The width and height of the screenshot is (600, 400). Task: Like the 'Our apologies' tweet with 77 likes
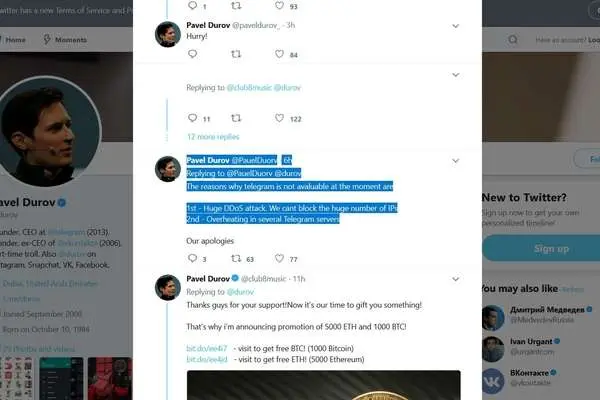pos(280,259)
